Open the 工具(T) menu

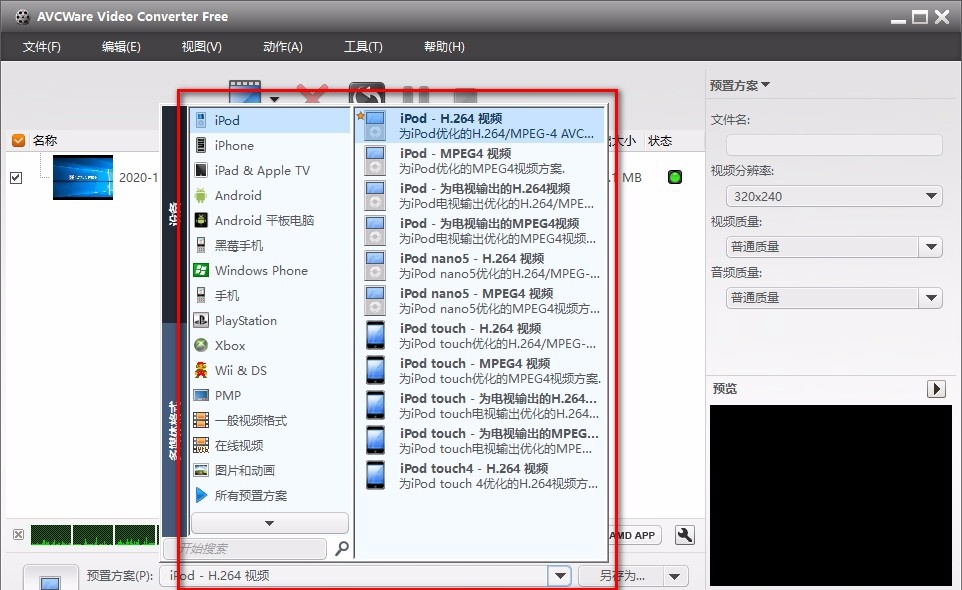[363, 47]
